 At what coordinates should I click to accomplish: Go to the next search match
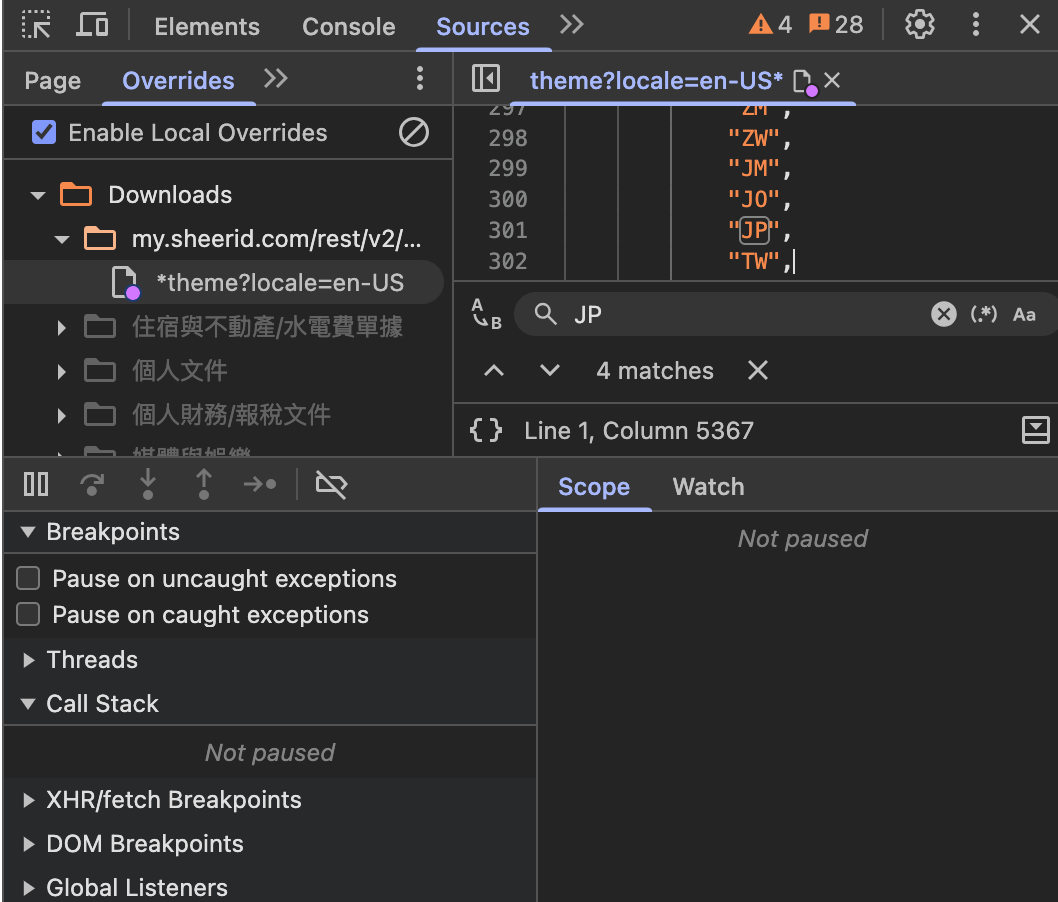tap(549, 371)
